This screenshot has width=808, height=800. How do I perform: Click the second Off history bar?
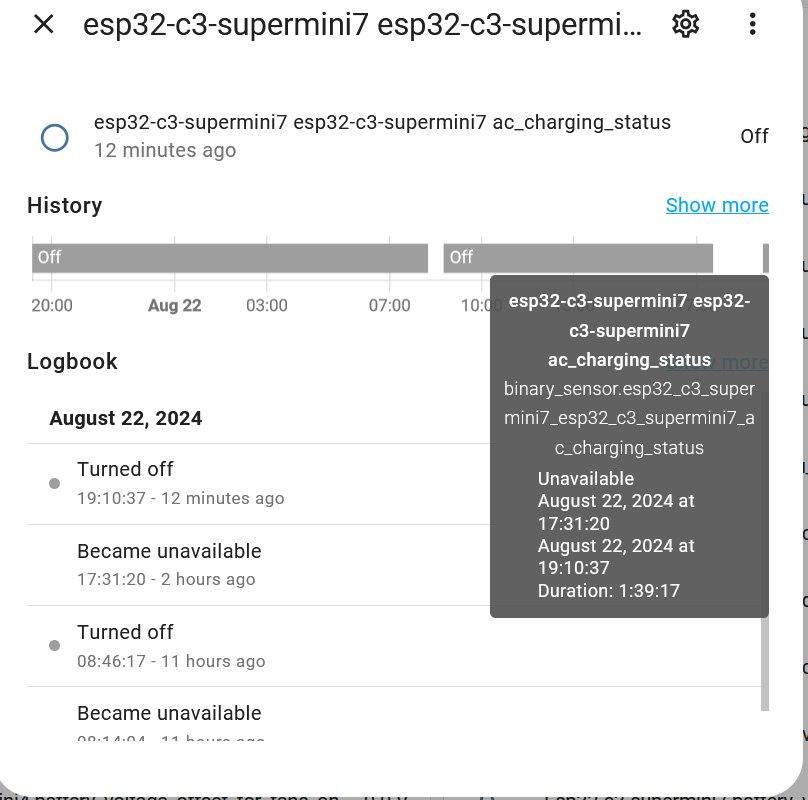[x=577, y=258]
